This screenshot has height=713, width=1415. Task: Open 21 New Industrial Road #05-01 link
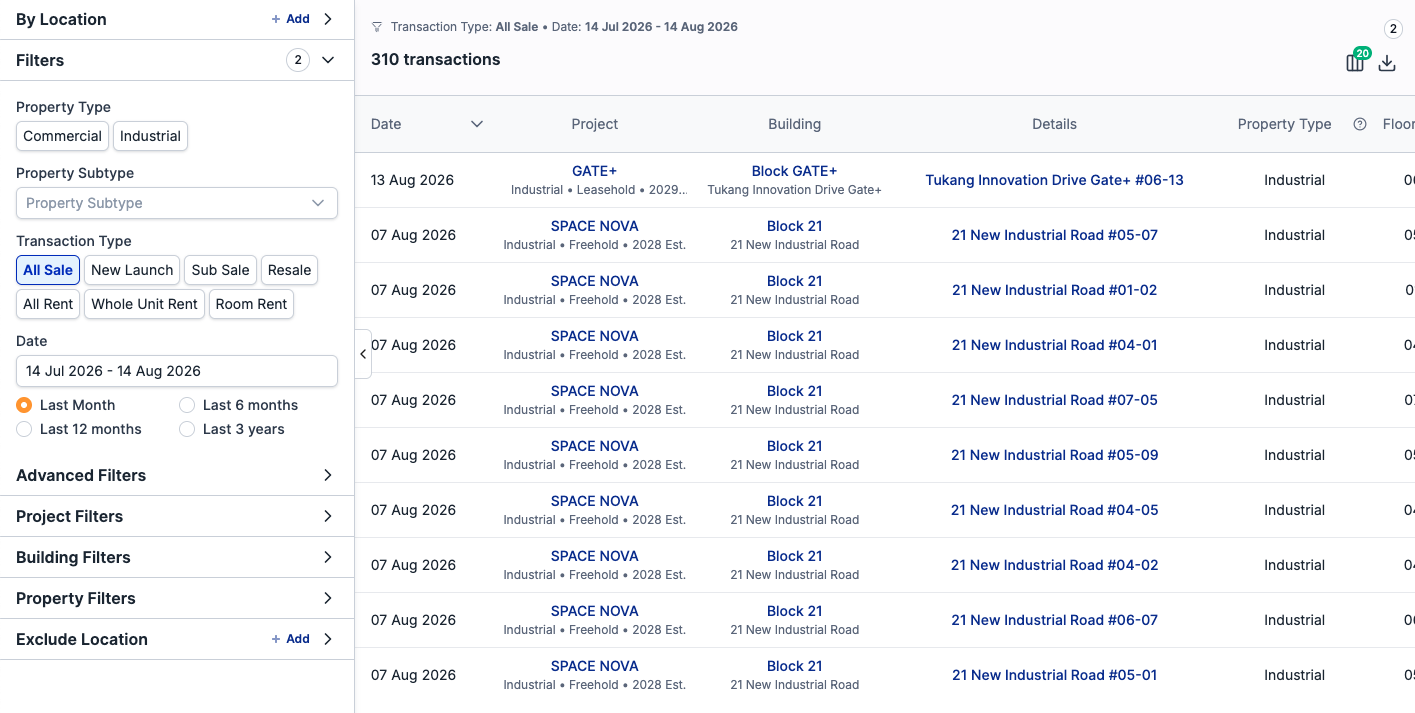point(1055,675)
